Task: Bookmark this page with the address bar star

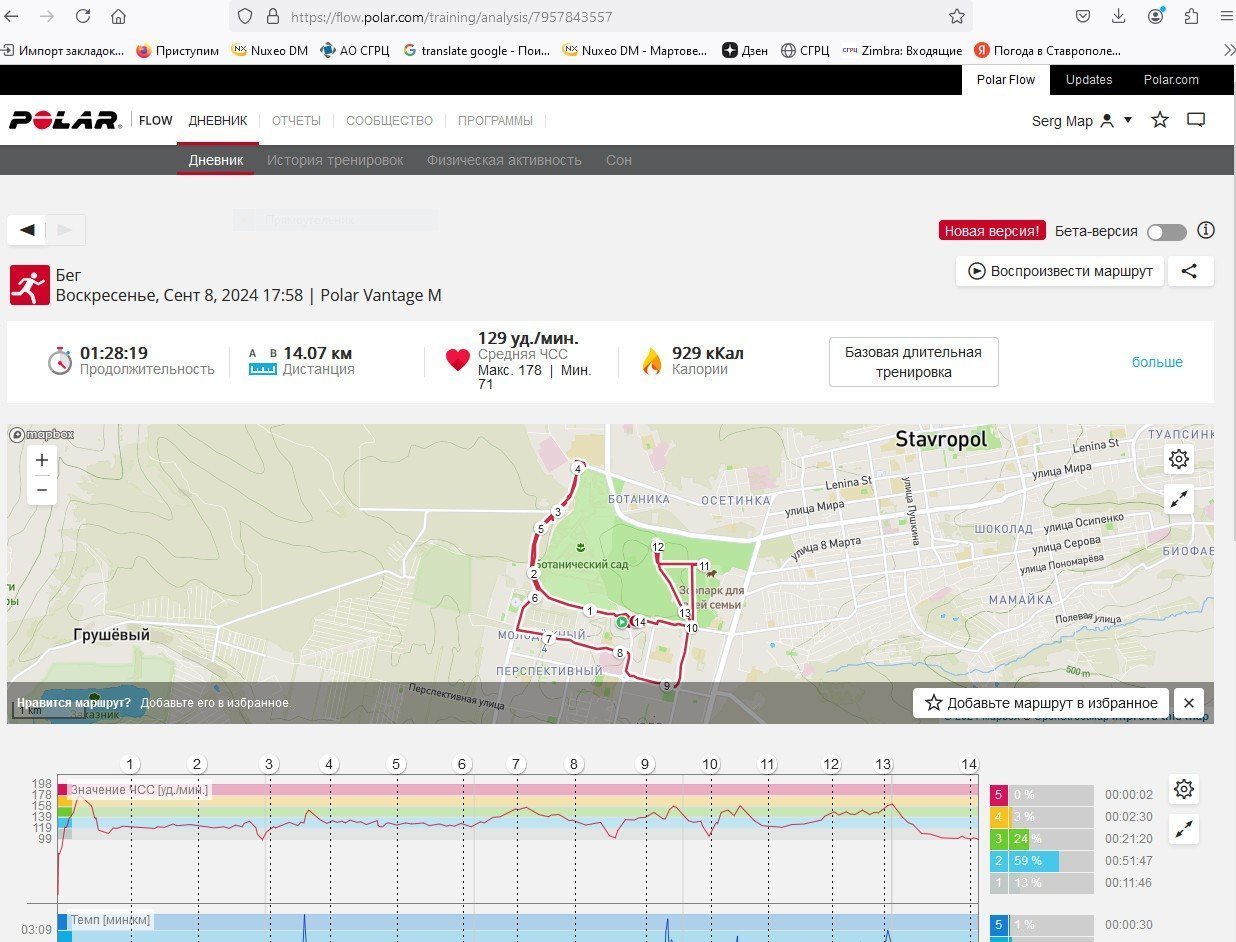Action: pyautogui.click(x=957, y=16)
